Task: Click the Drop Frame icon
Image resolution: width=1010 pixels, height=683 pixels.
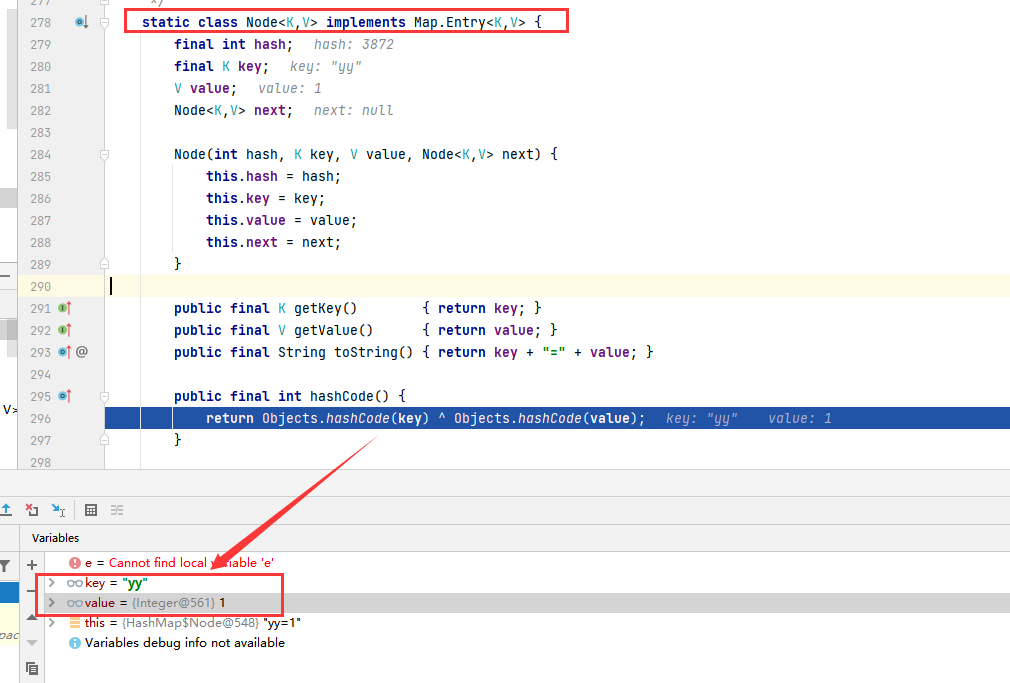Action: click(x=31, y=510)
